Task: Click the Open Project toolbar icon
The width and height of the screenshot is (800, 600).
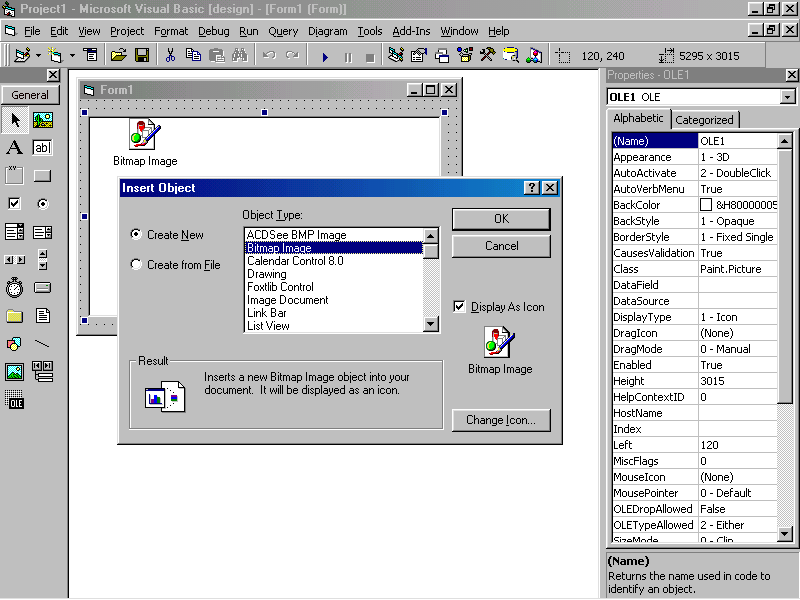Action: click(x=118, y=55)
